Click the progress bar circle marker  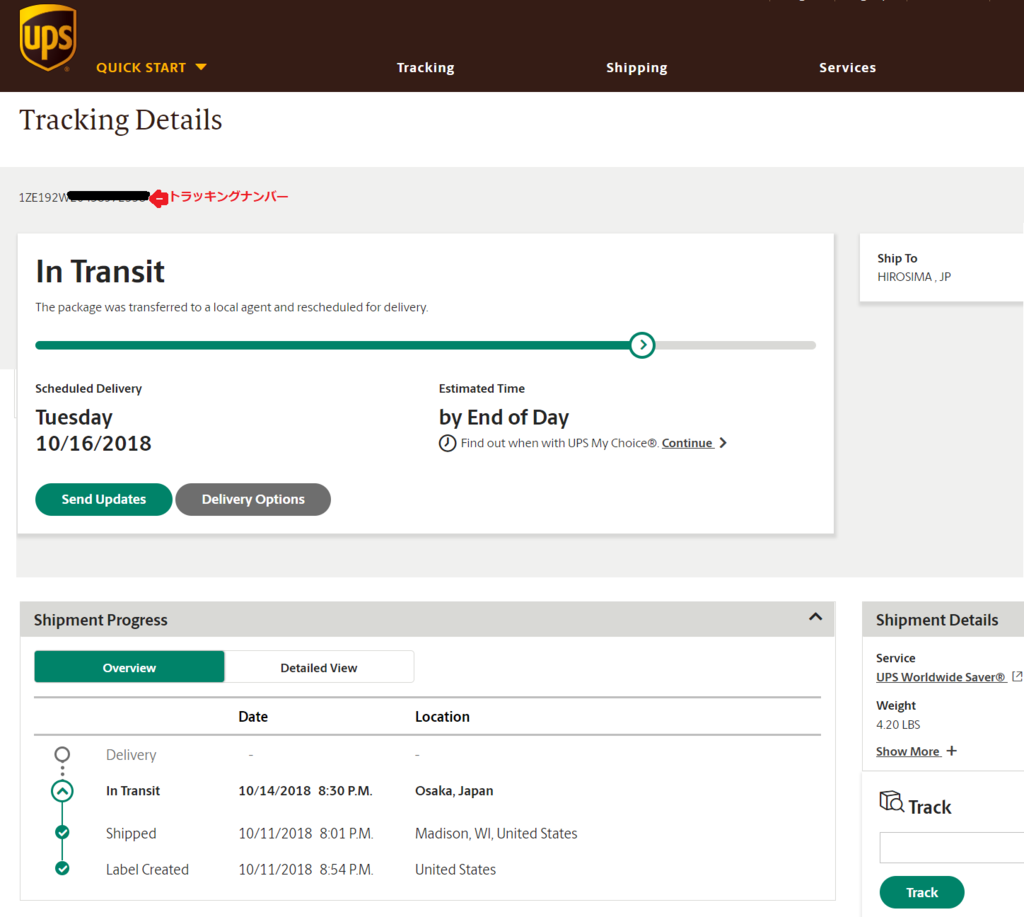[643, 345]
